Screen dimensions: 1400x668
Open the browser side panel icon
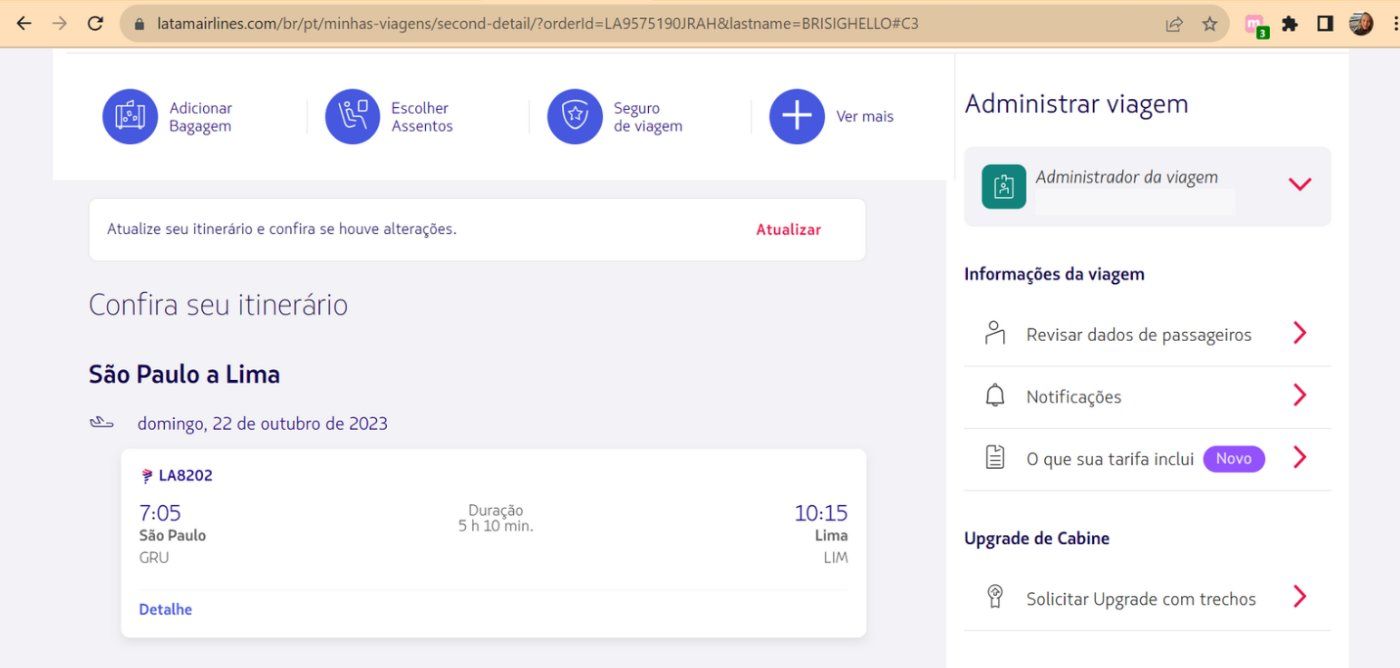tap(1325, 24)
